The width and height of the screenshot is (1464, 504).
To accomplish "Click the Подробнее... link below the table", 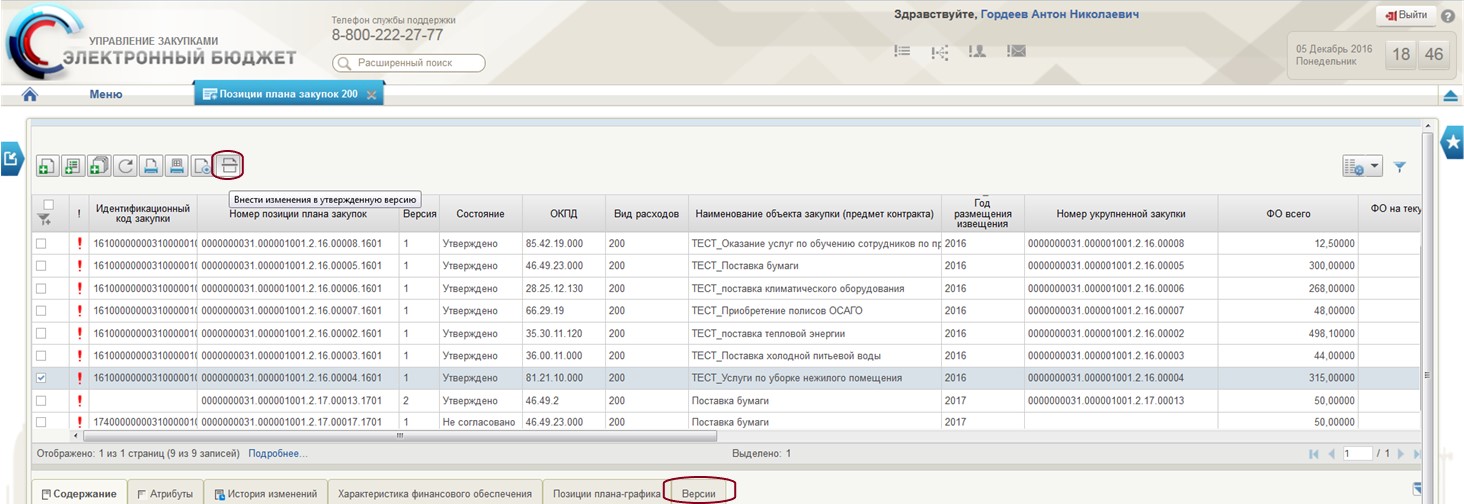I will tap(278, 454).
